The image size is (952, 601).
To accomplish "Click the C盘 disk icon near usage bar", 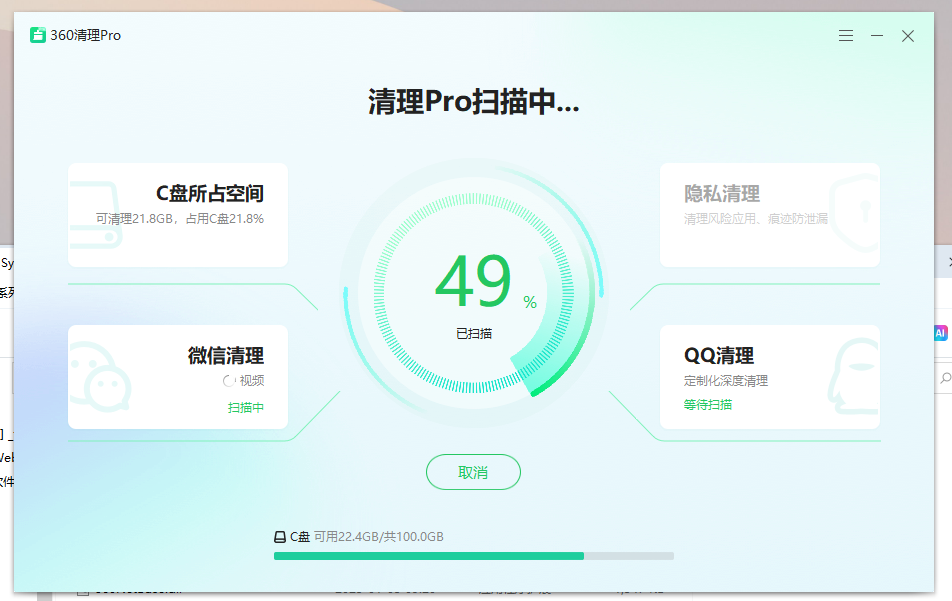I will click(280, 537).
